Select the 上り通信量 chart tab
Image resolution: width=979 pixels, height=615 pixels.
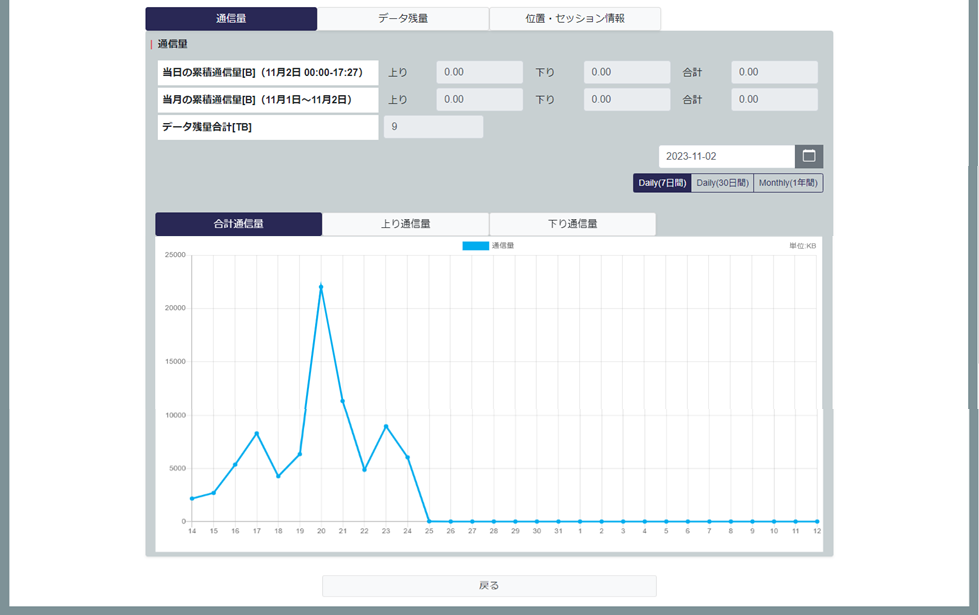coord(405,224)
